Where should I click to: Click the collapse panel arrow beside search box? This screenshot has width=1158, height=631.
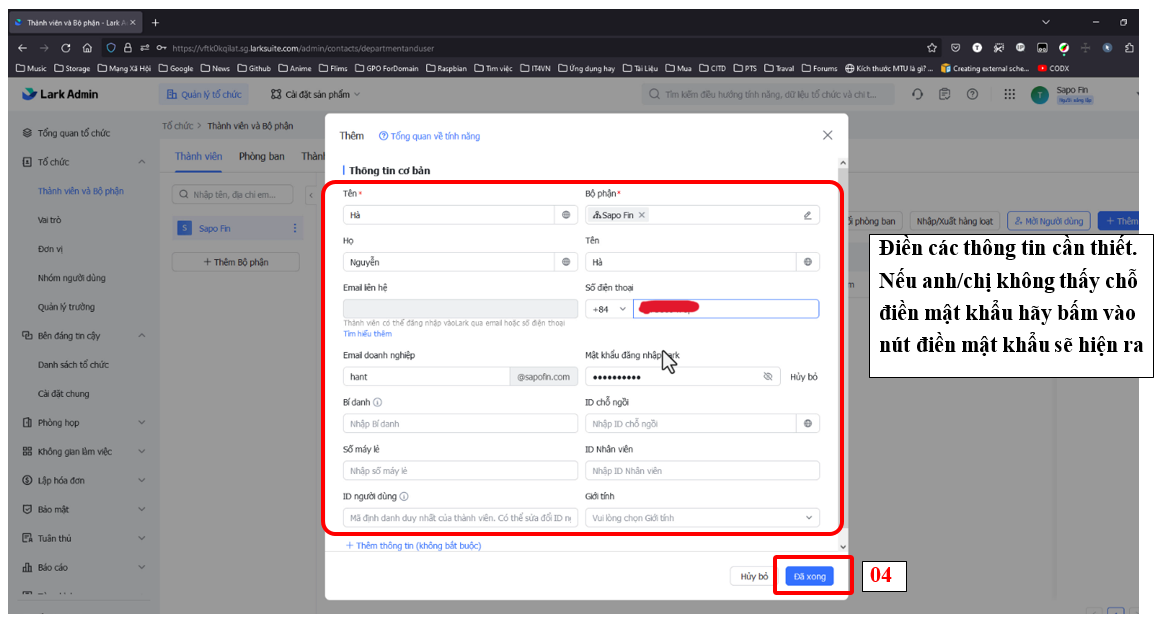coord(311,195)
